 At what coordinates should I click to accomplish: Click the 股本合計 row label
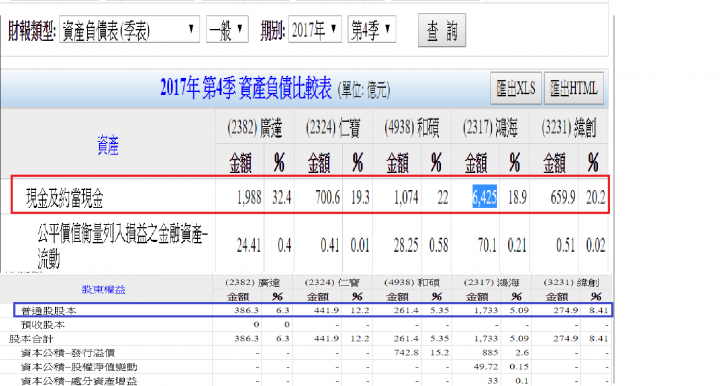[31, 339]
